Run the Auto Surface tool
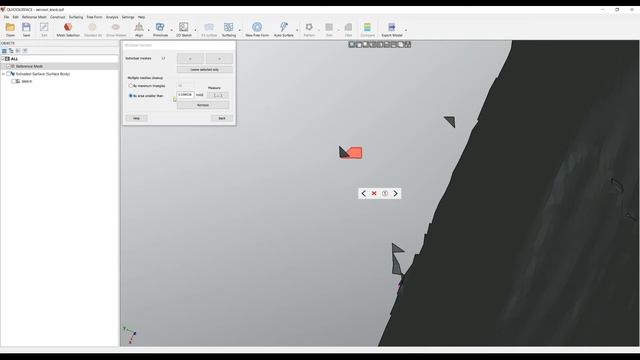The image size is (640, 360). 283,27
